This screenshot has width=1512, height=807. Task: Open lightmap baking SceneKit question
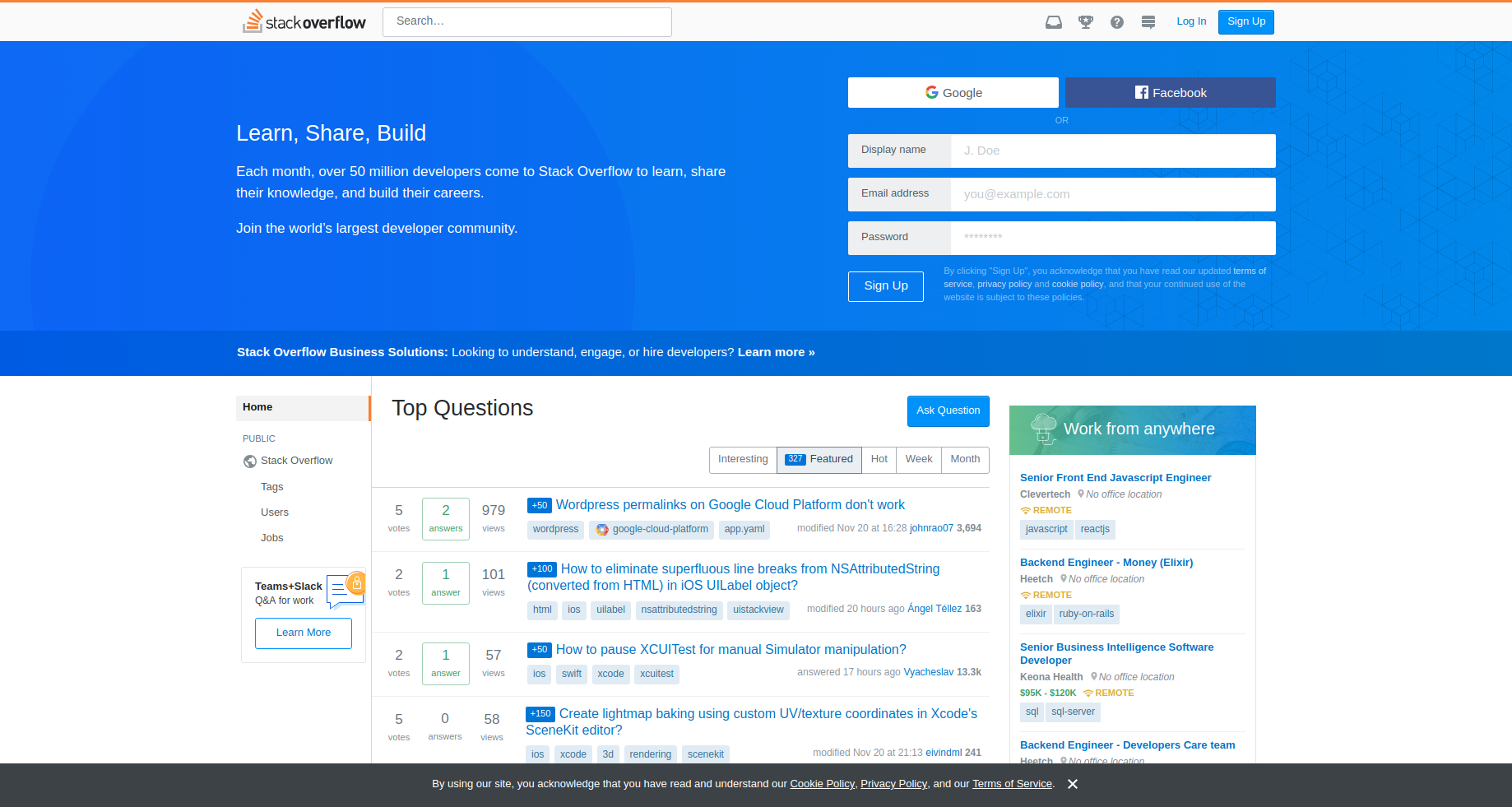751,722
